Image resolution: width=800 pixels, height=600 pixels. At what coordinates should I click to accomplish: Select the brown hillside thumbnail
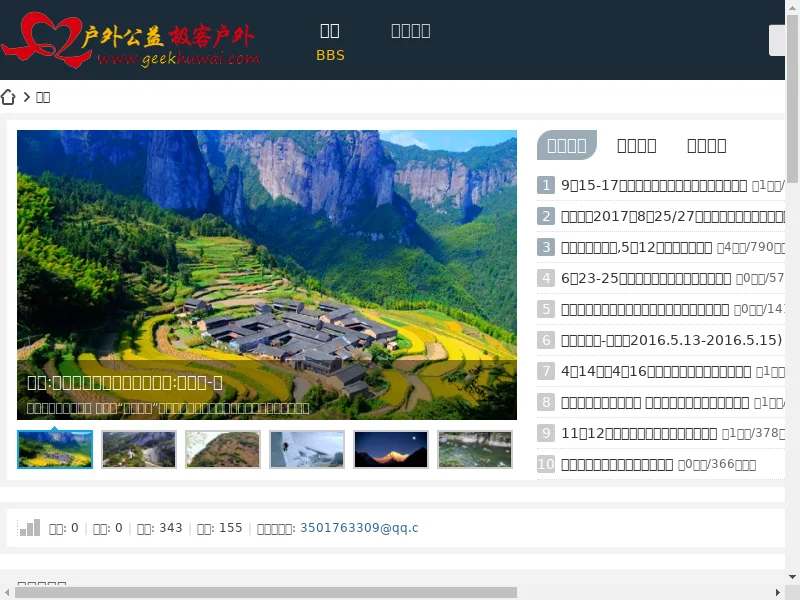pyautogui.click(x=223, y=449)
